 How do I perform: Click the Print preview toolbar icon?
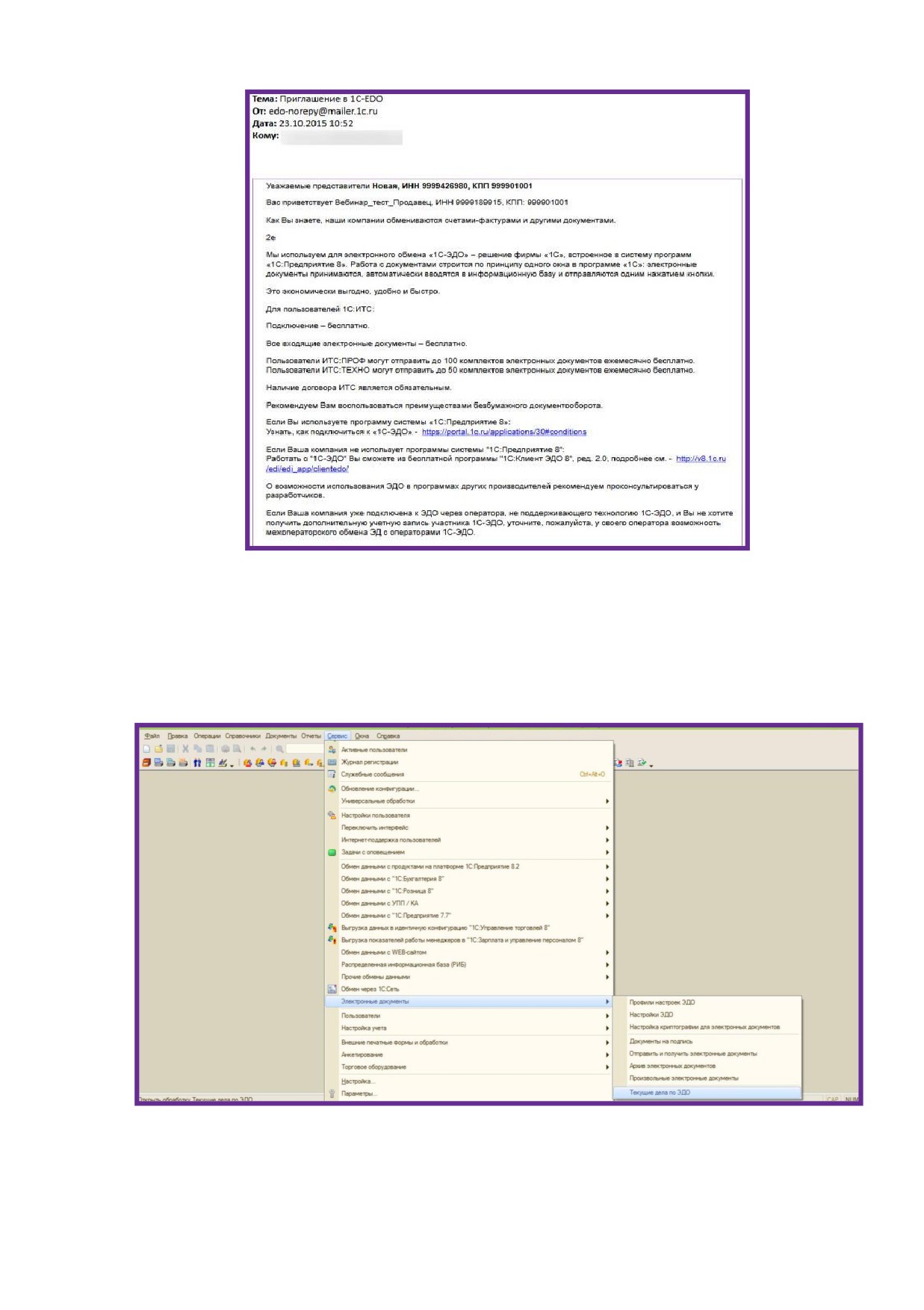pyautogui.click(x=237, y=748)
